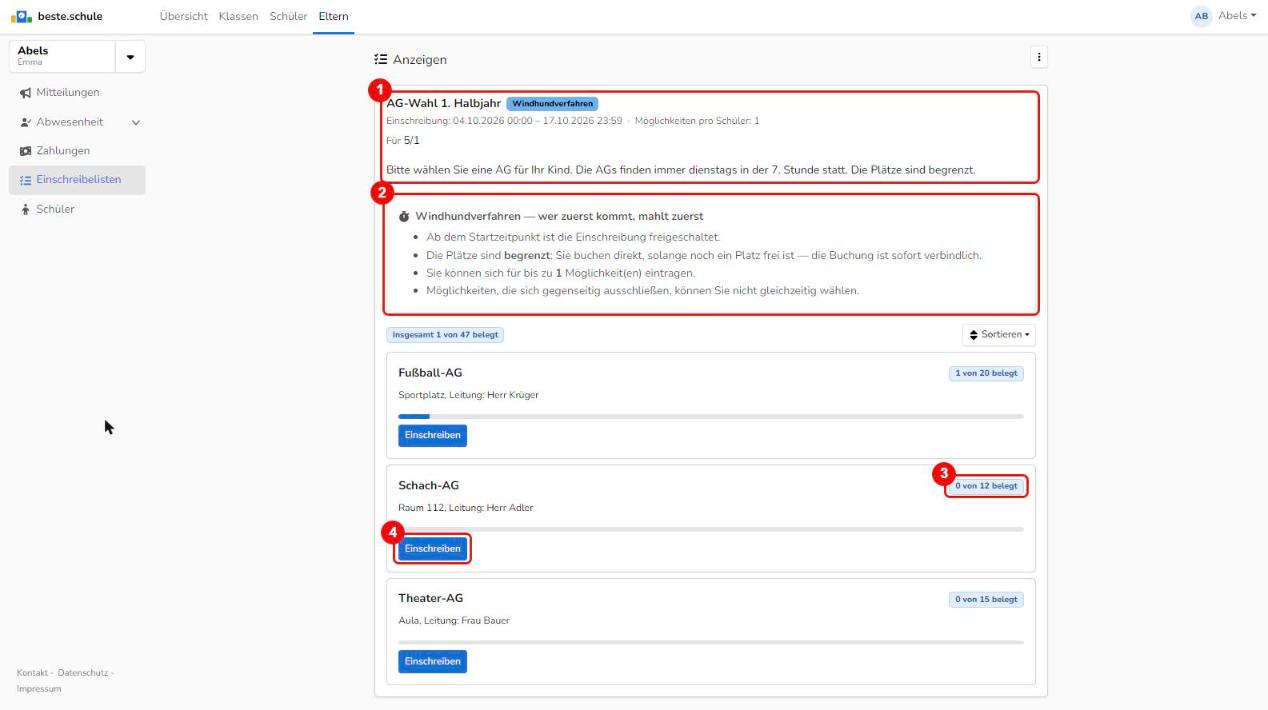The height and width of the screenshot is (710, 1268).
Task: Enroll in the Fußball-AG
Action: pos(432,436)
